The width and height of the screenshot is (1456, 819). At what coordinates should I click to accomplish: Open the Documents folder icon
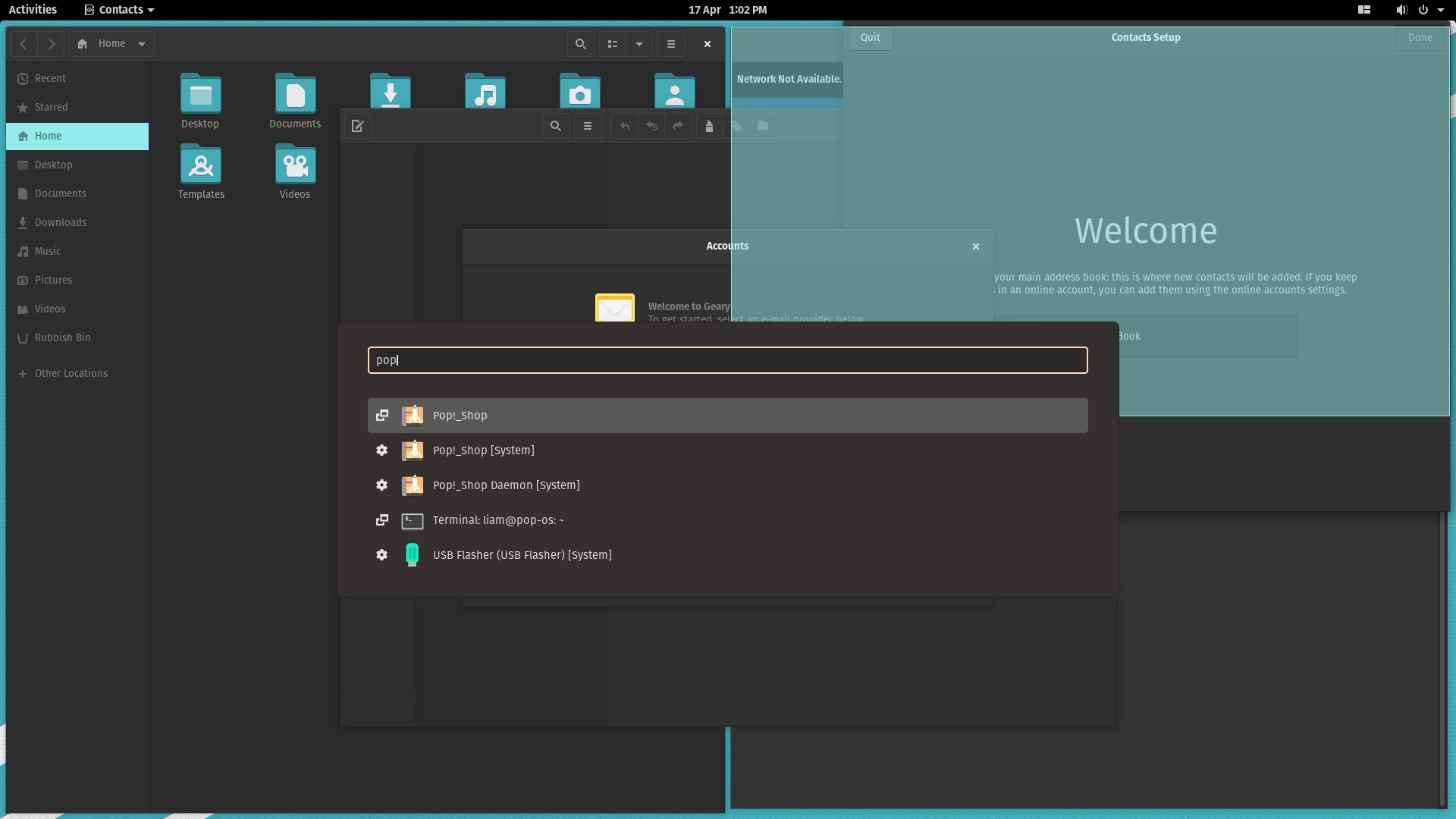[296, 94]
